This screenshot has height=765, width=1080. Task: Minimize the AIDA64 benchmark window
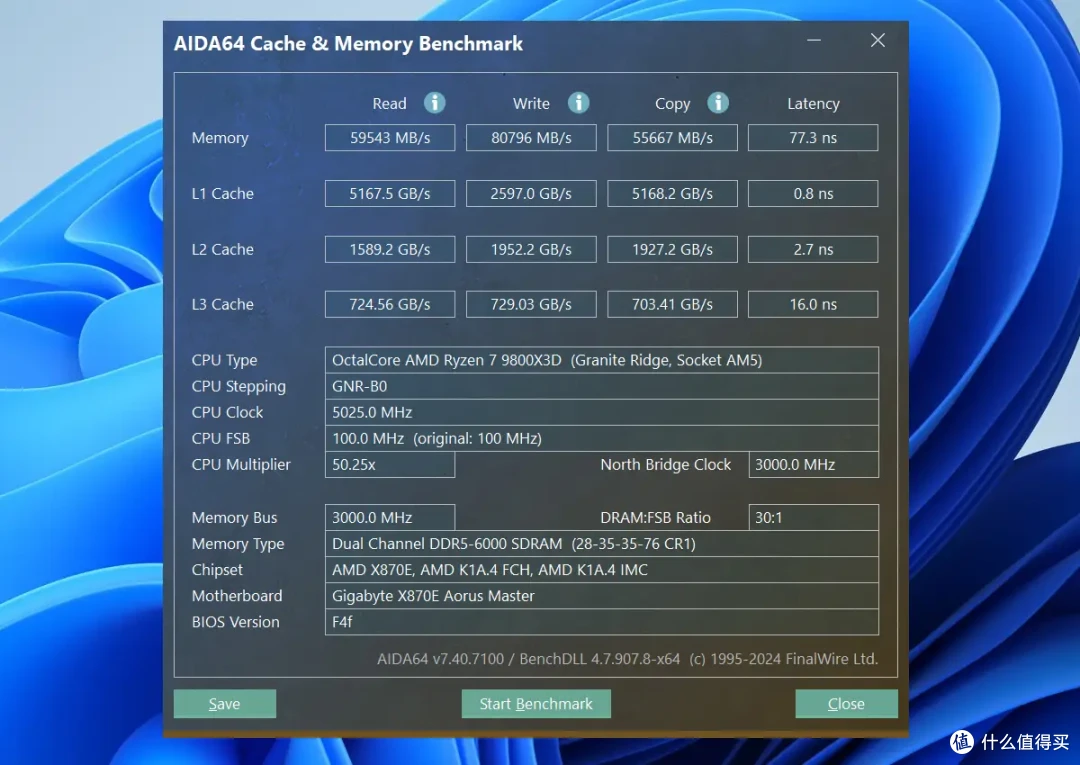(x=814, y=41)
